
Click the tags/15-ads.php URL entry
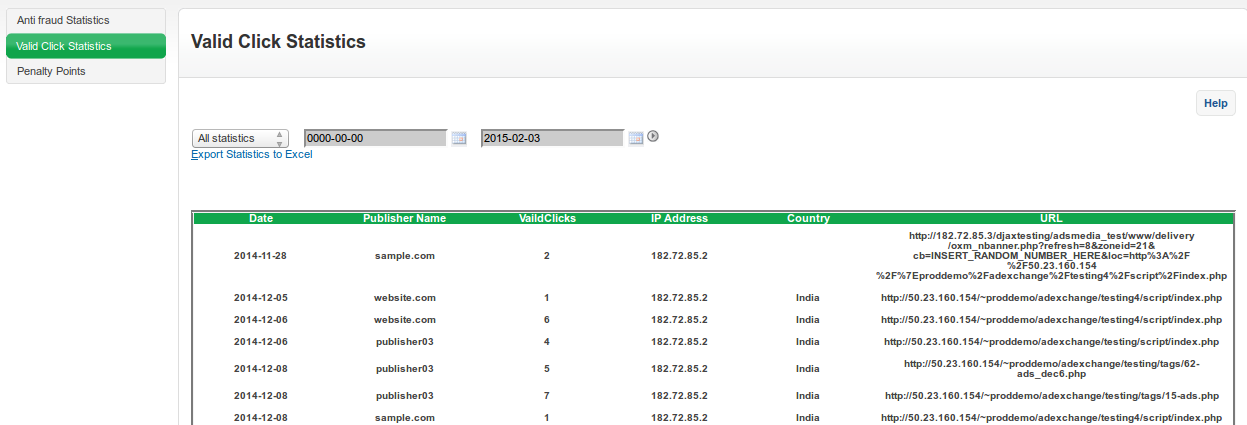1051,396
